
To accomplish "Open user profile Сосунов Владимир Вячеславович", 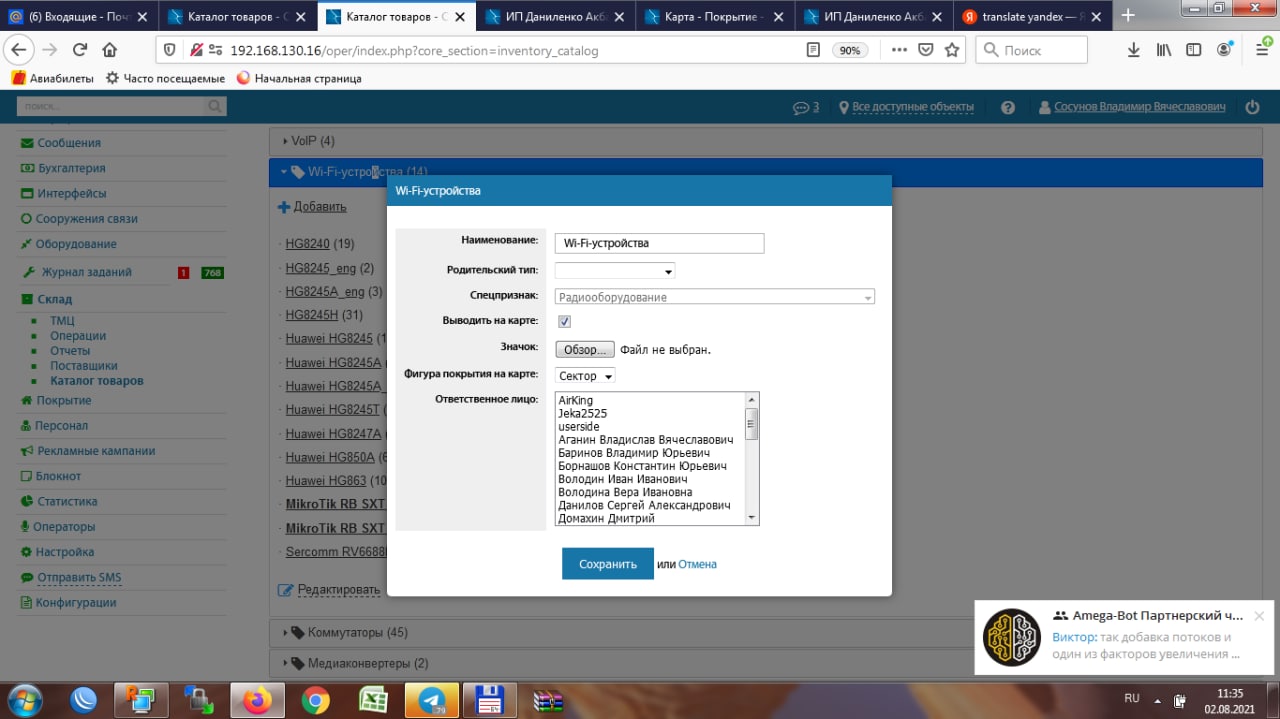I will [x=1139, y=107].
